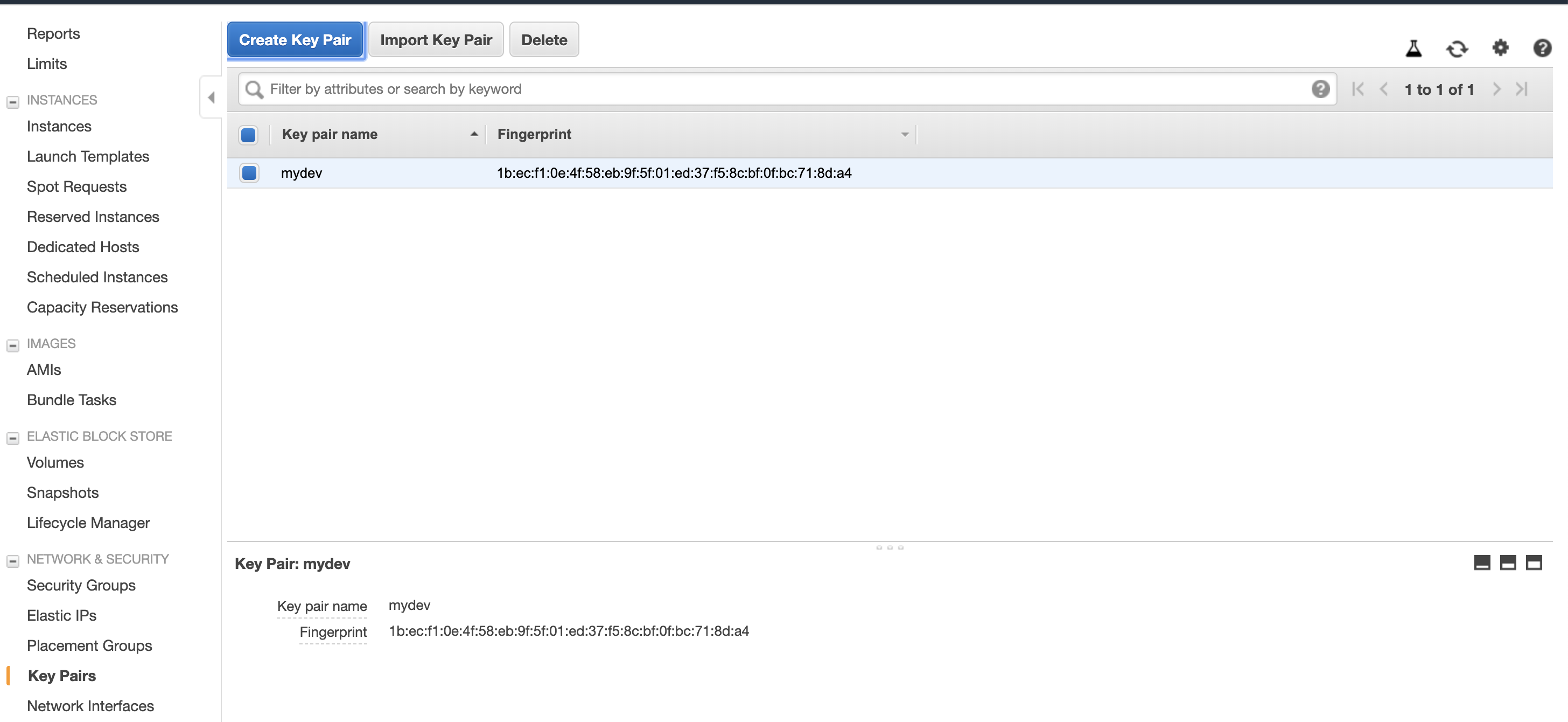Viewport: 1568px width, 722px height.
Task: Click the Create Key Pair button
Action: [x=295, y=40]
